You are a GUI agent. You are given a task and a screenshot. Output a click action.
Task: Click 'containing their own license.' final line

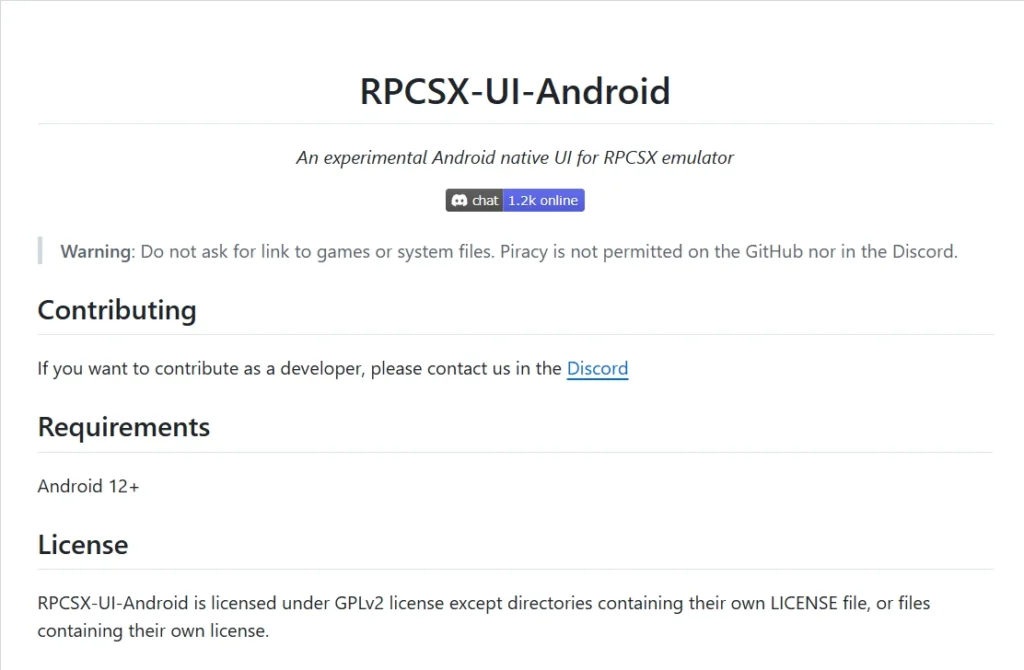click(x=153, y=631)
